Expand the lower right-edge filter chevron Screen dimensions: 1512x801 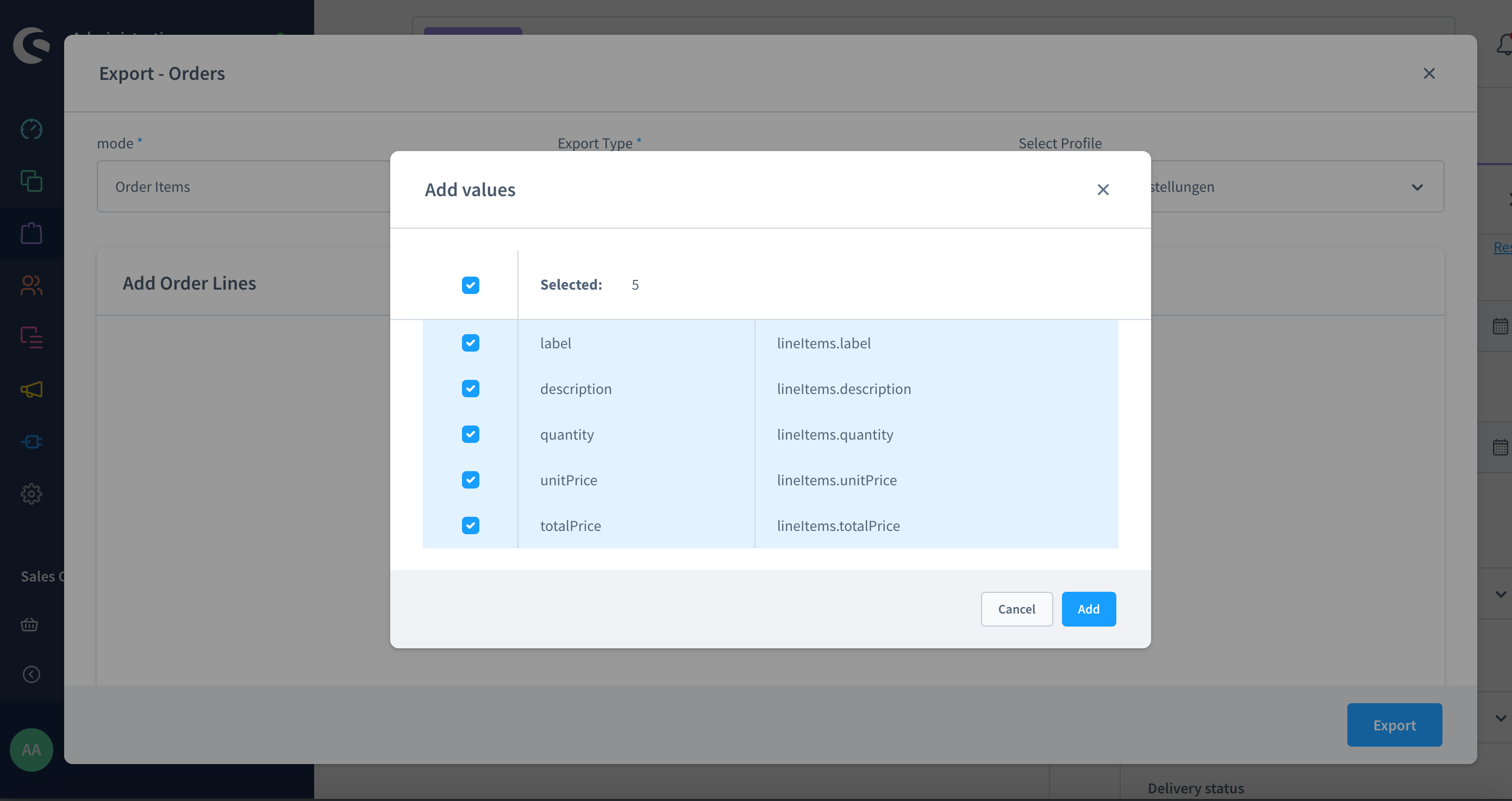point(1501,718)
